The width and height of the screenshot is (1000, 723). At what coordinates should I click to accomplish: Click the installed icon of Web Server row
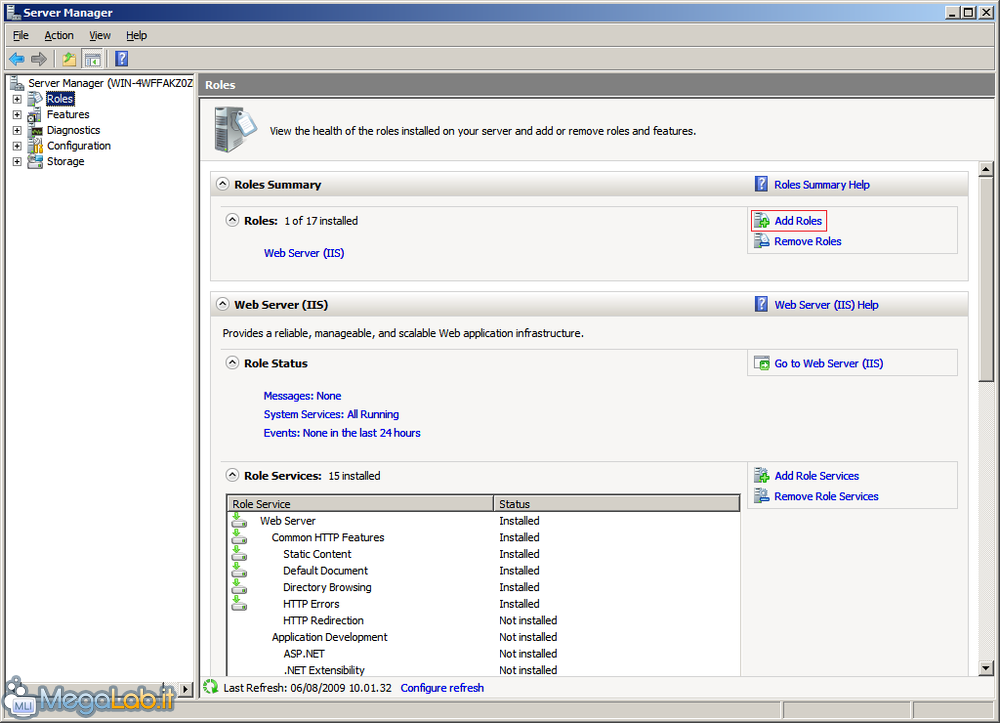(x=239, y=520)
